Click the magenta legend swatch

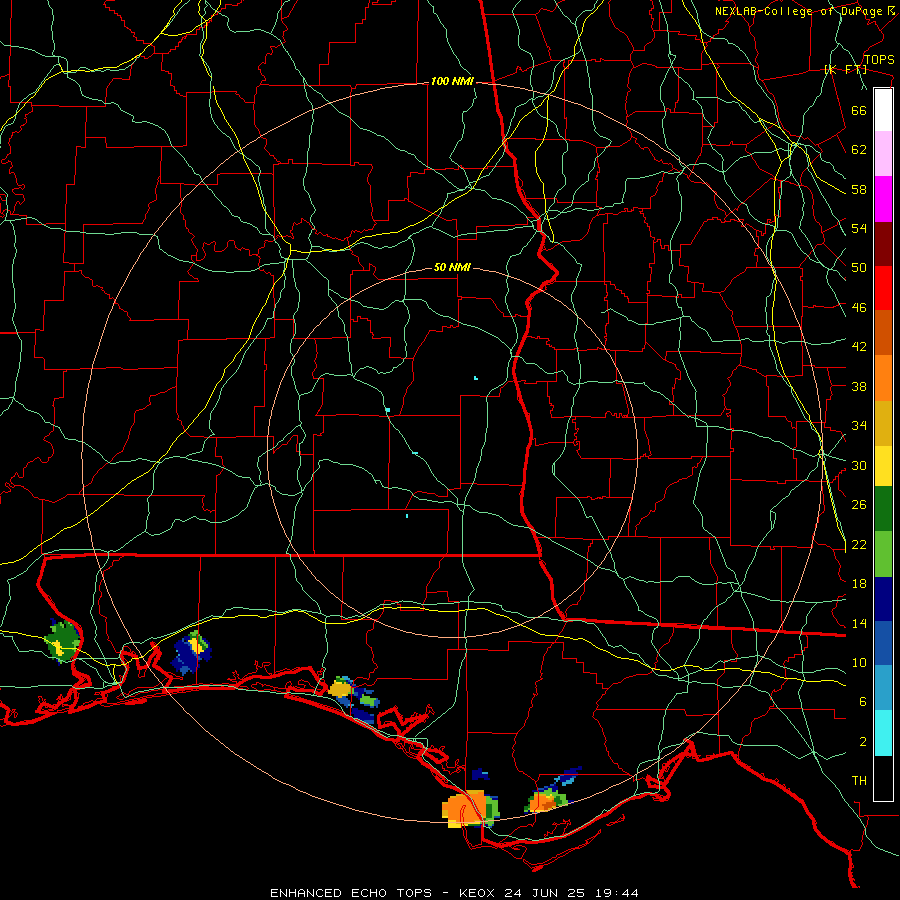pyautogui.click(x=883, y=199)
